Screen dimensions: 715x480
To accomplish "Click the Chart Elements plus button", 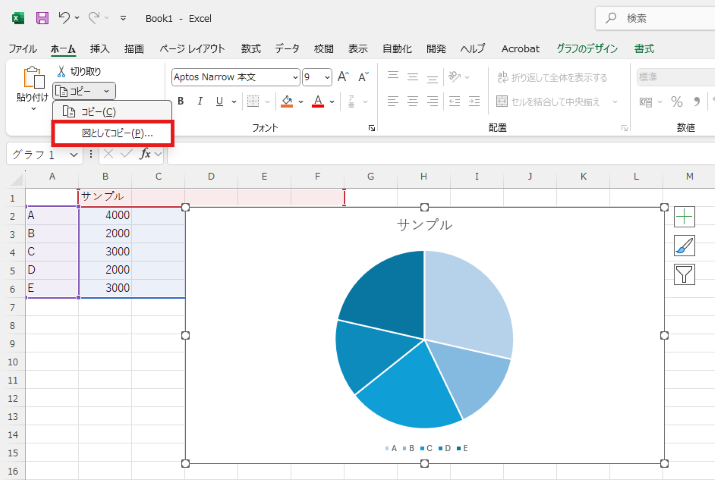I will [684, 217].
